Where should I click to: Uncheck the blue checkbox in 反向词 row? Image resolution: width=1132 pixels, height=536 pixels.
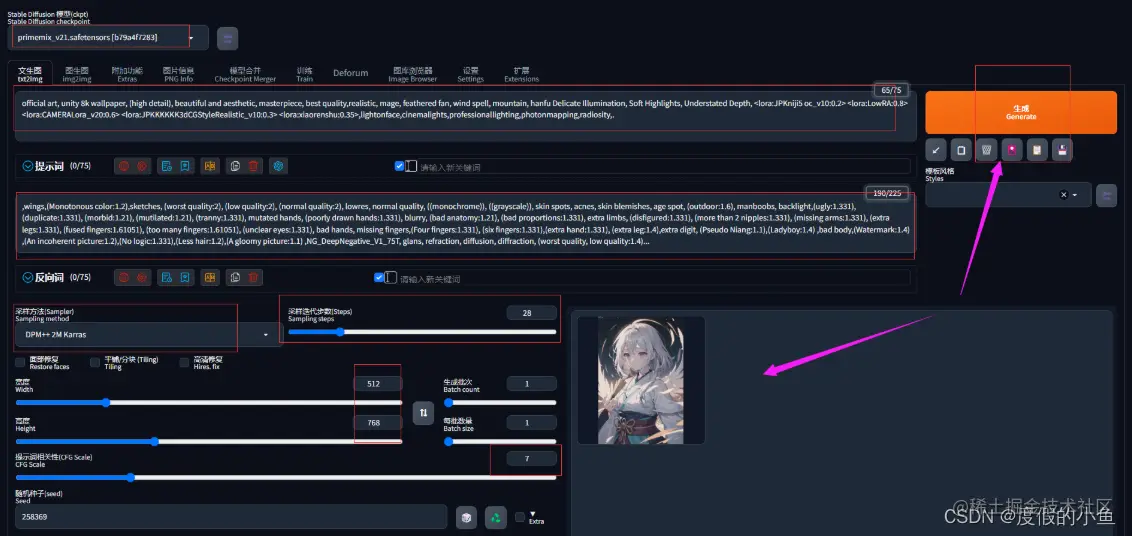pos(379,277)
